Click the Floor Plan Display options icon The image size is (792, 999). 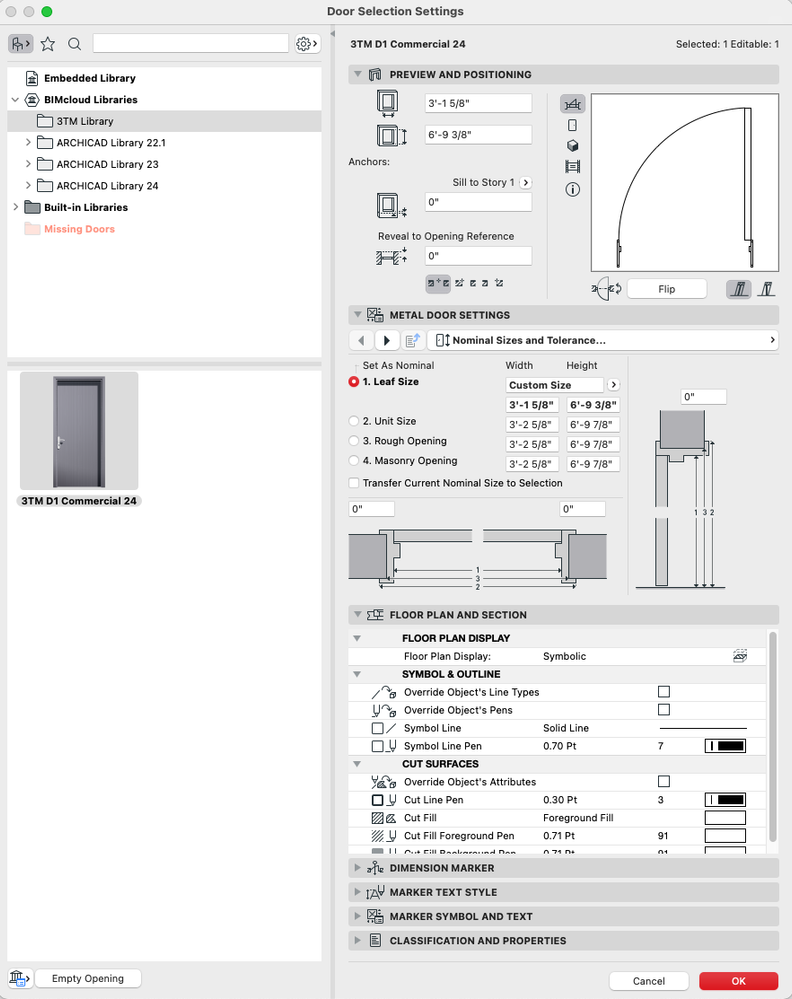click(740, 656)
